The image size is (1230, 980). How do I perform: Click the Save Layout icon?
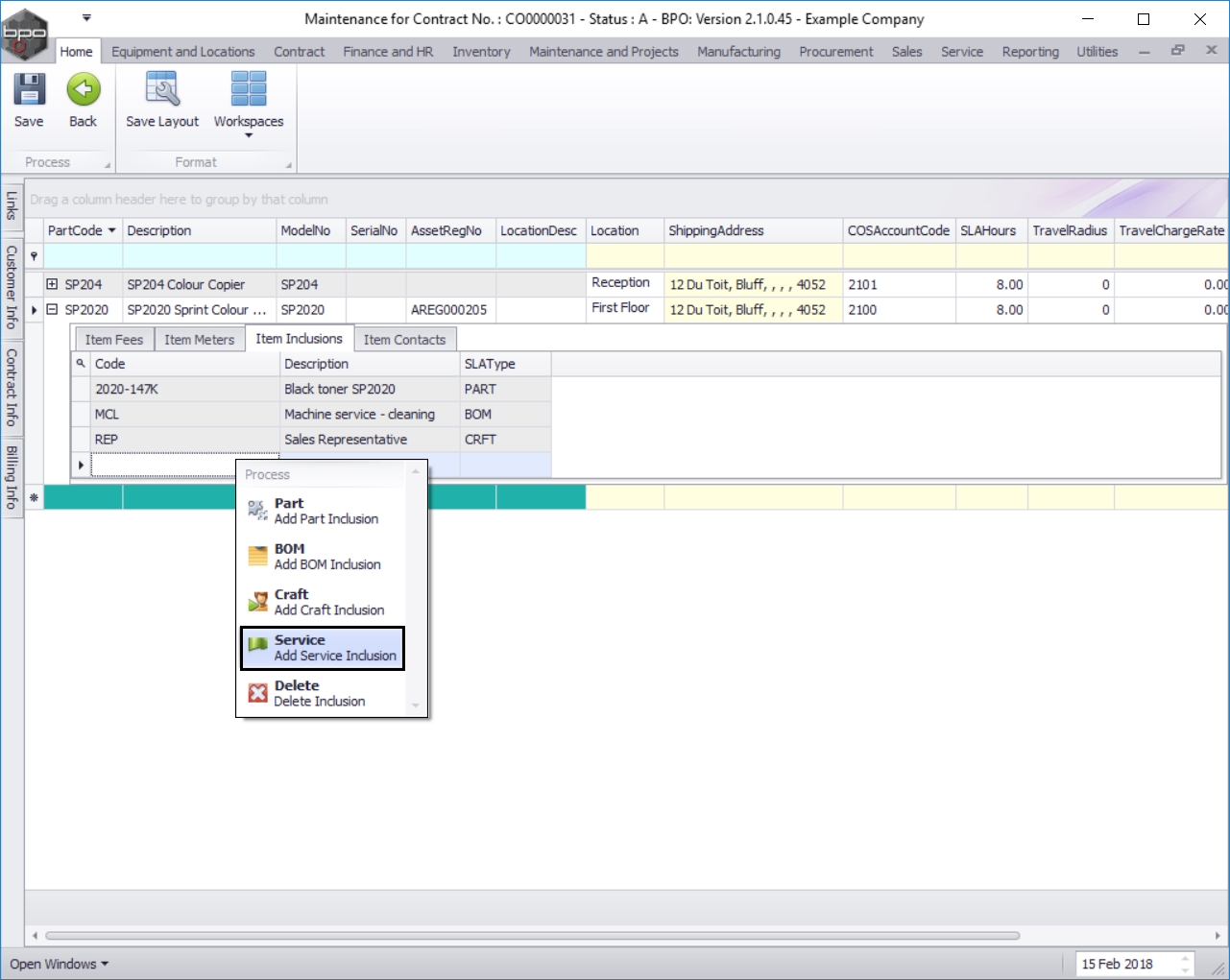click(162, 89)
